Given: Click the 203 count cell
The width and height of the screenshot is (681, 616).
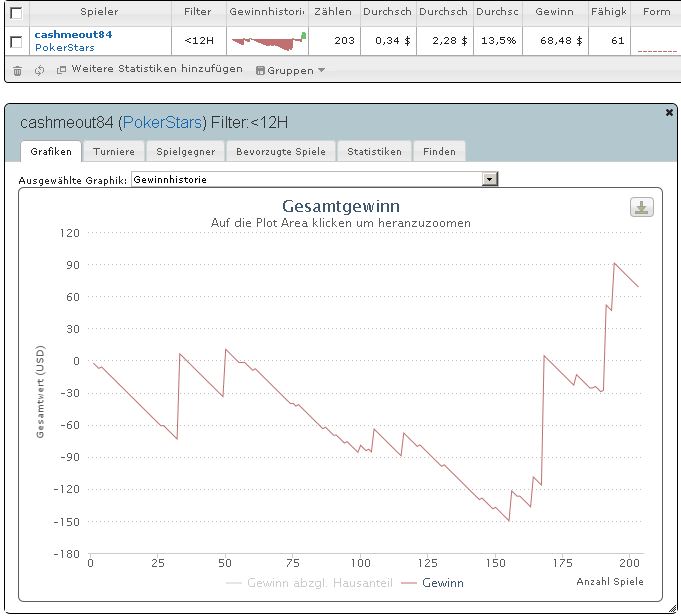Looking at the screenshot, I should [334, 41].
